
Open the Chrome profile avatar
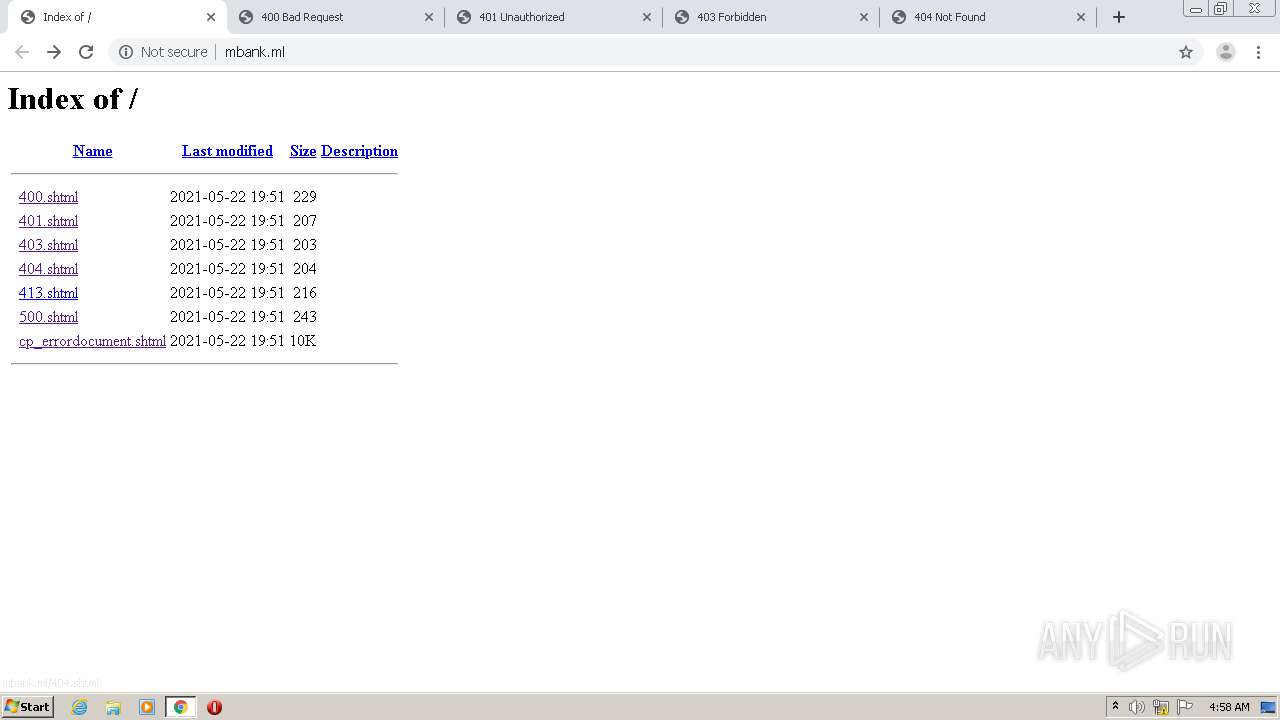pos(1226,52)
